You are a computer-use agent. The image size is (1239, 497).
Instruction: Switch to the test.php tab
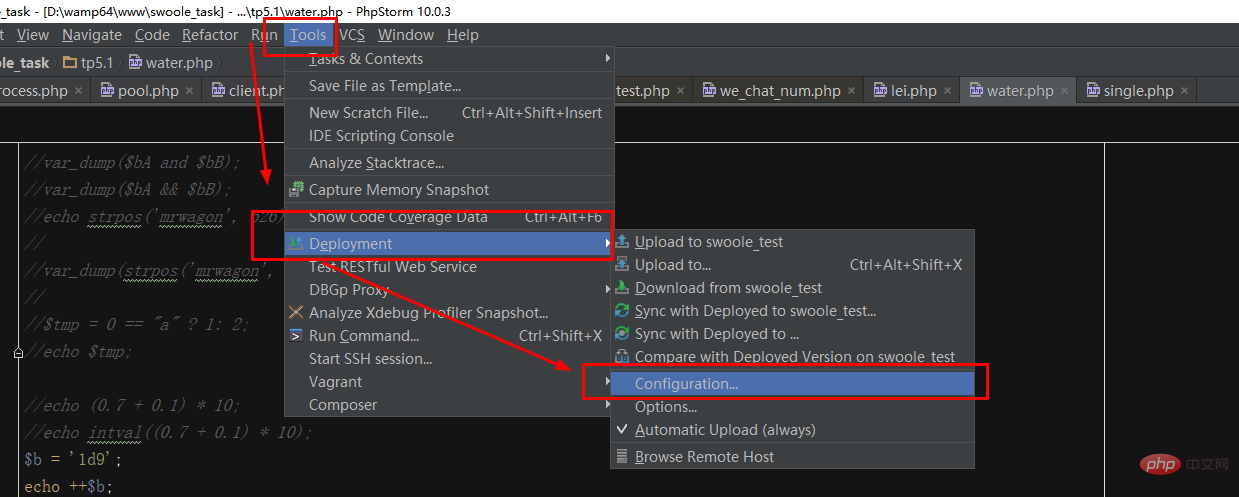tap(643, 91)
